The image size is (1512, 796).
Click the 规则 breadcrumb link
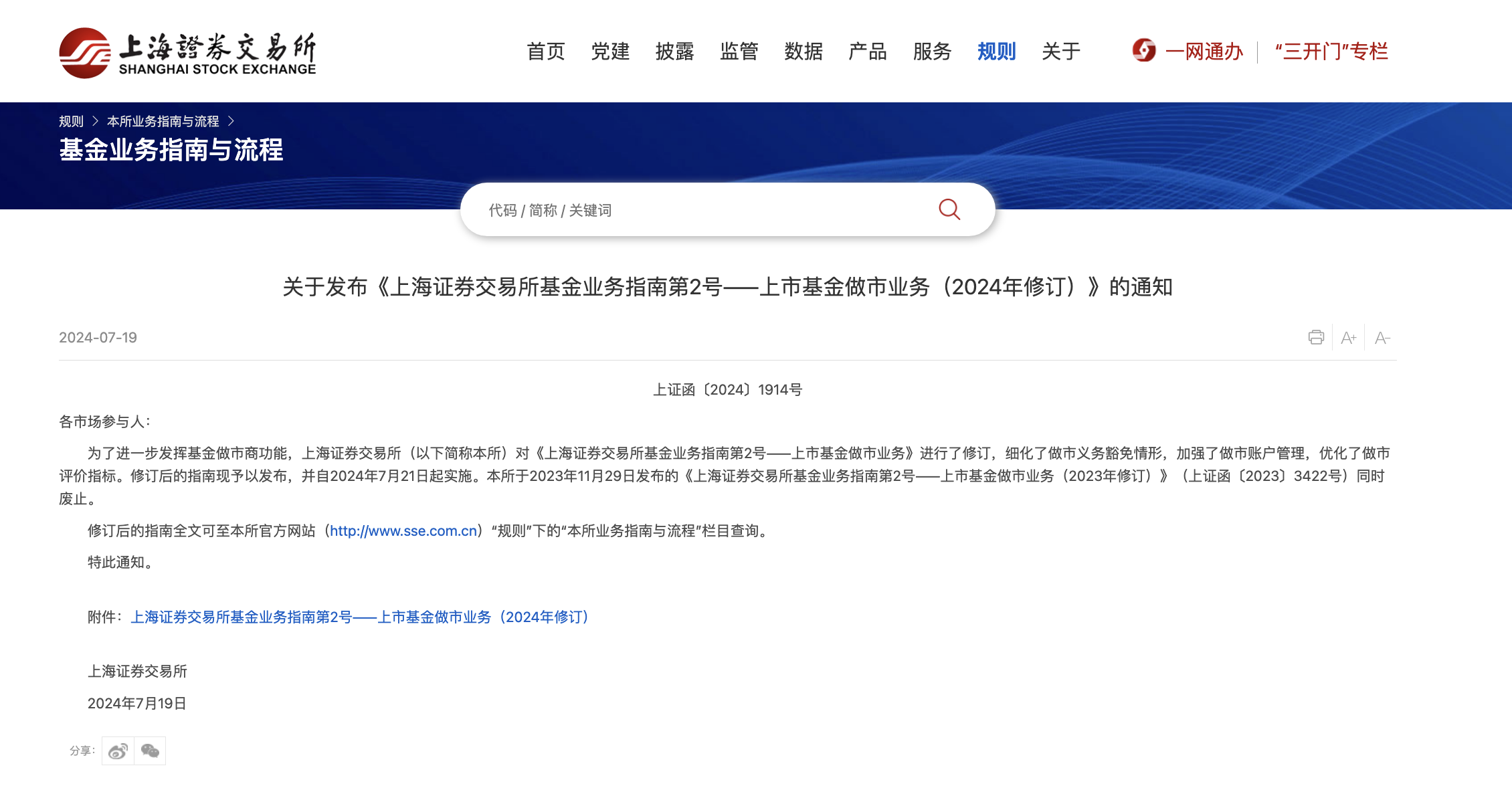pyautogui.click(x=71, y=121)
